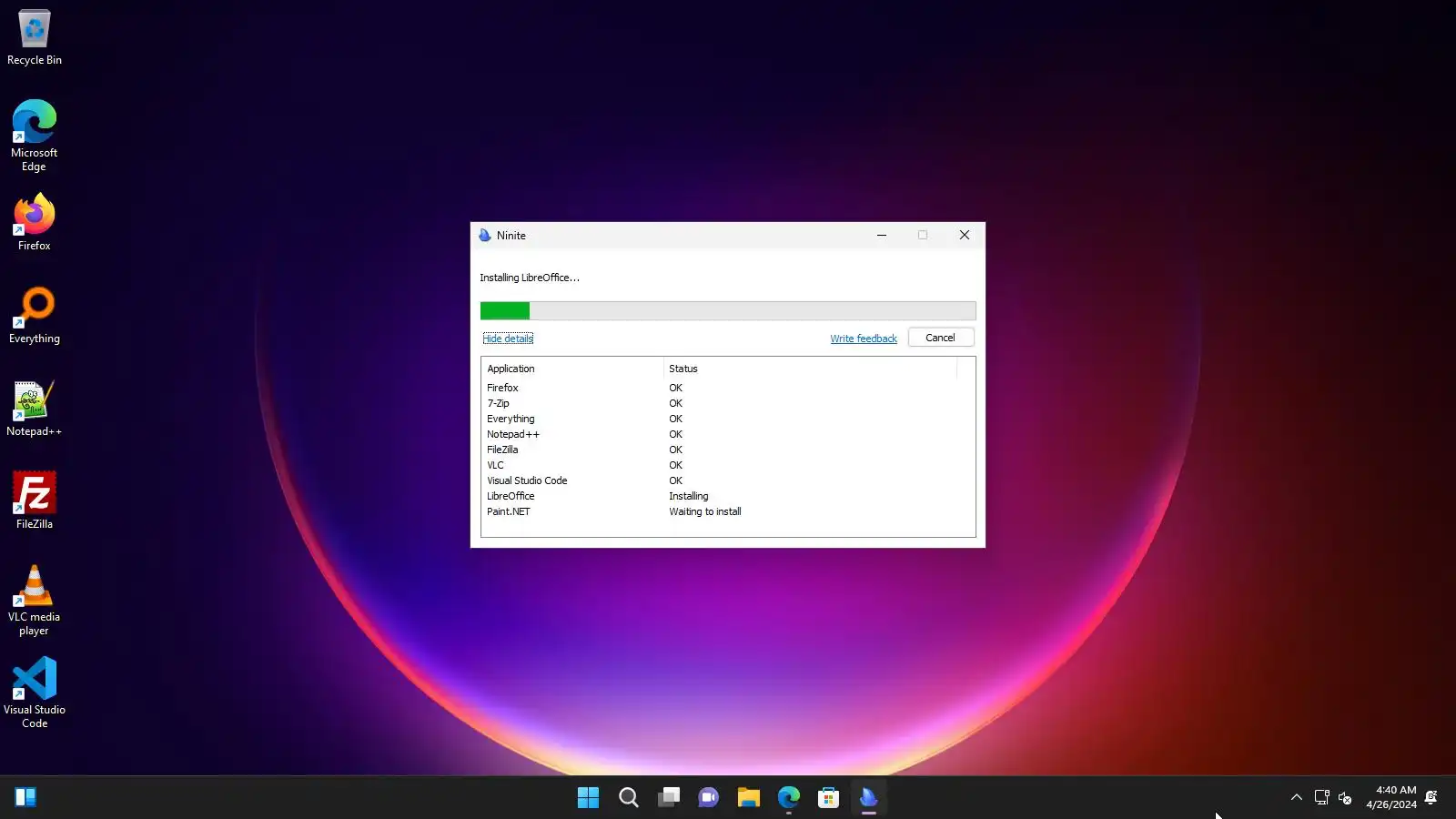Open Microsoft Store from the taskbar
This screenshot has width=1456, height=819.
pos(828,798)
